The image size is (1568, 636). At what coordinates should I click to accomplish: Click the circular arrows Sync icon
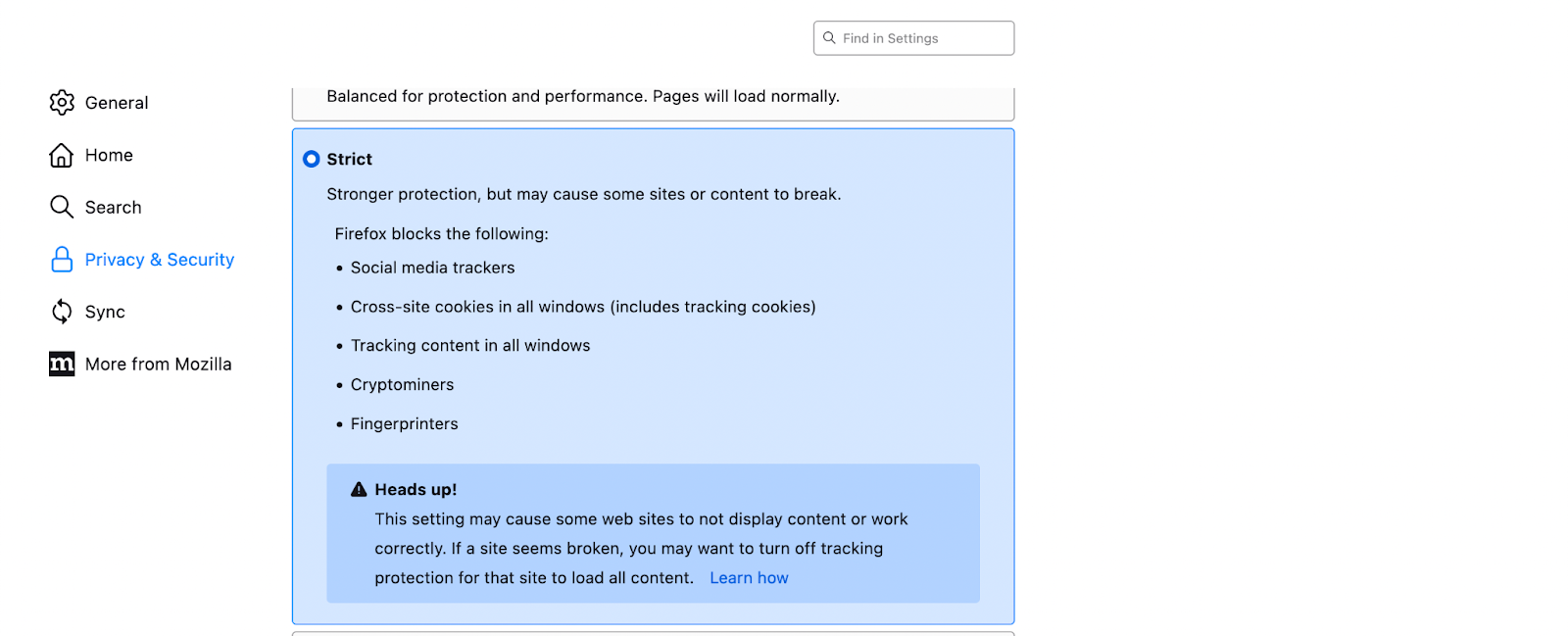62,312
